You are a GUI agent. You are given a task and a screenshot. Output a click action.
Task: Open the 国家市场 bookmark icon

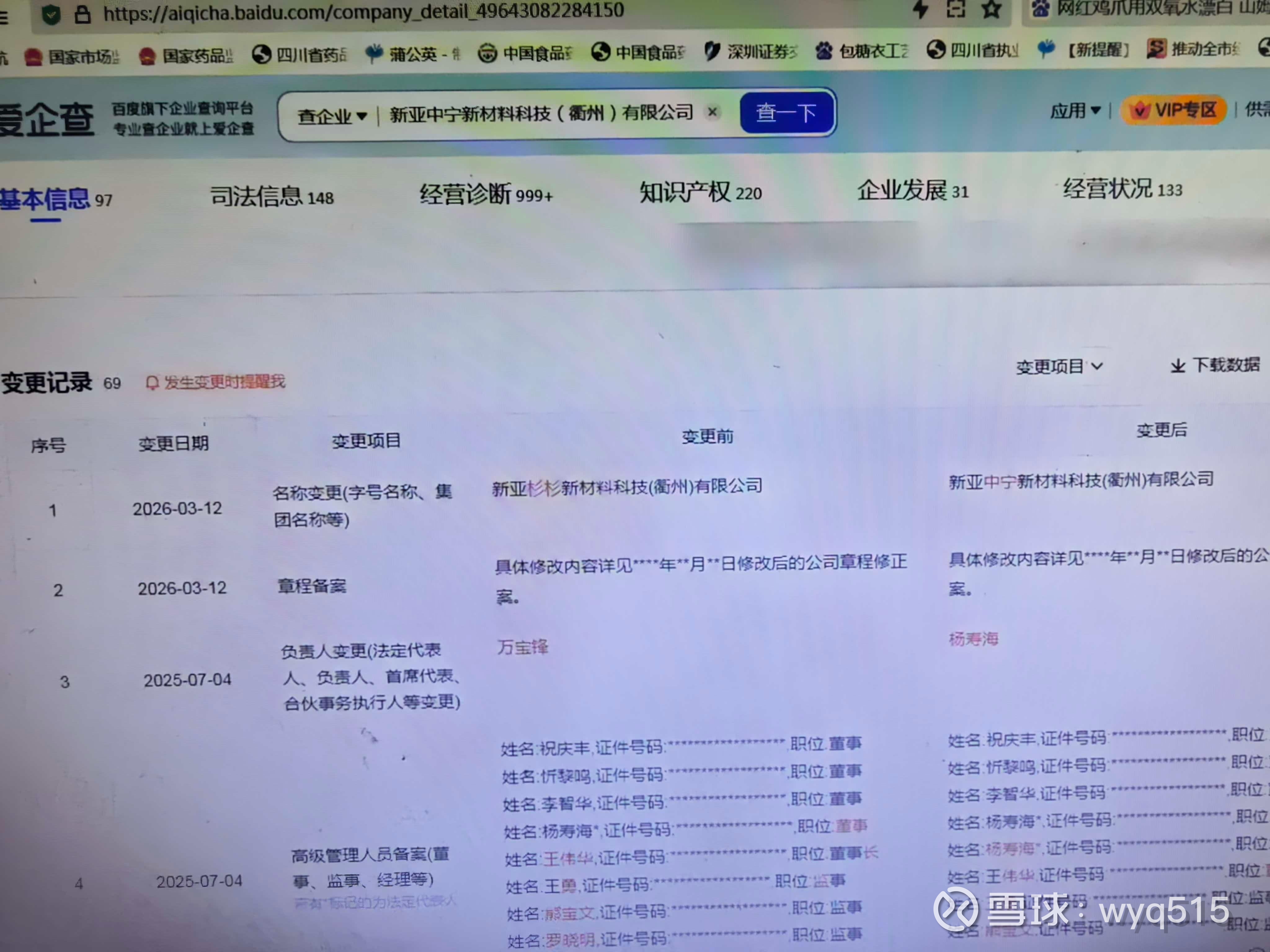pyautogui.click(x=34, y=57)
